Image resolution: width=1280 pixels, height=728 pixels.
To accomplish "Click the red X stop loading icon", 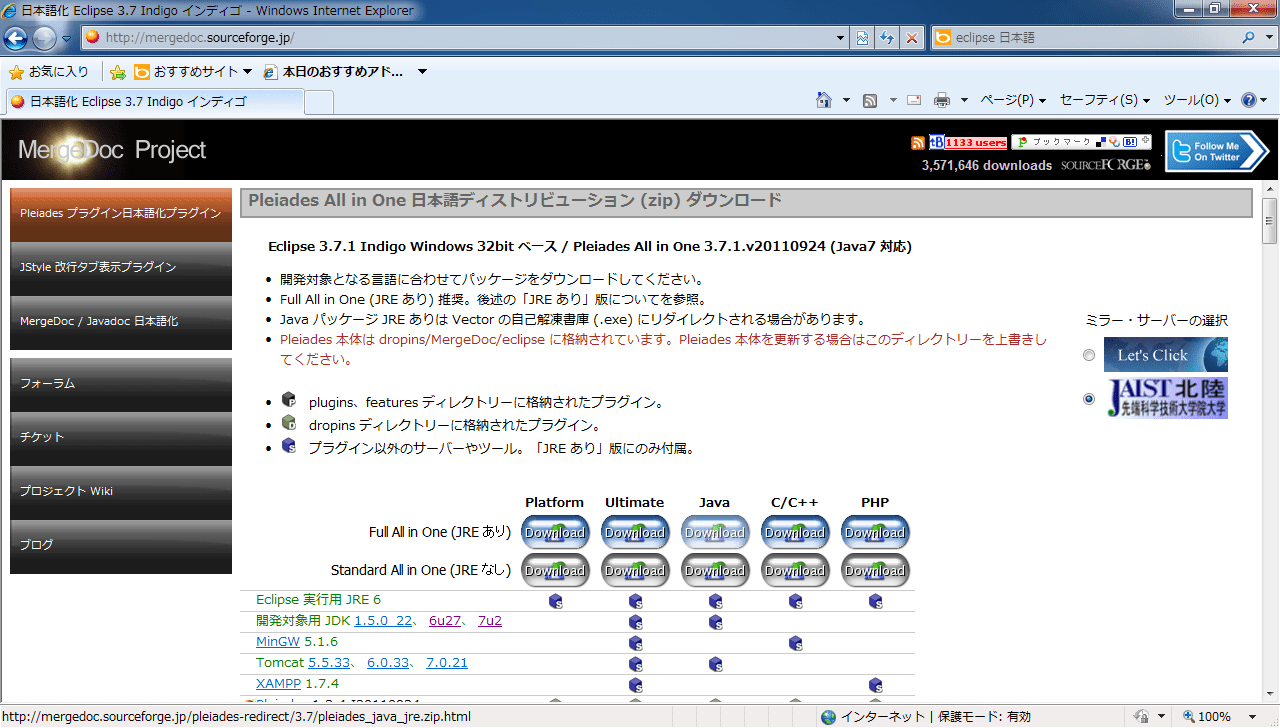I will click(x=911, y=38).
